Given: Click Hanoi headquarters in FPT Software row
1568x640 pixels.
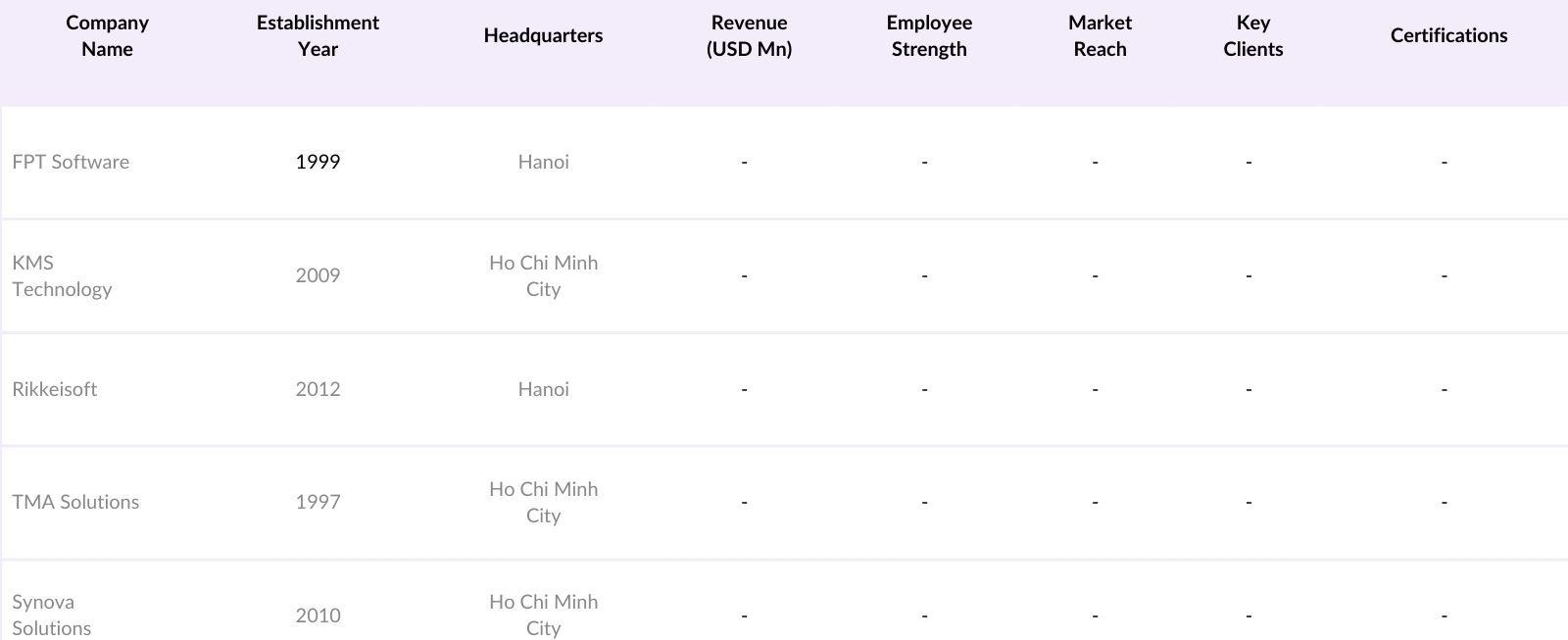Looking at the screenshot, I should pos(543,163).
